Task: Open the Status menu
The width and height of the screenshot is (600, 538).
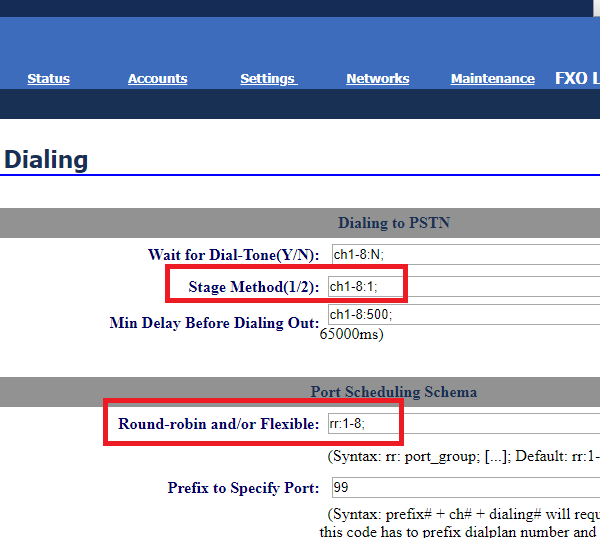Action: [48, 79]
